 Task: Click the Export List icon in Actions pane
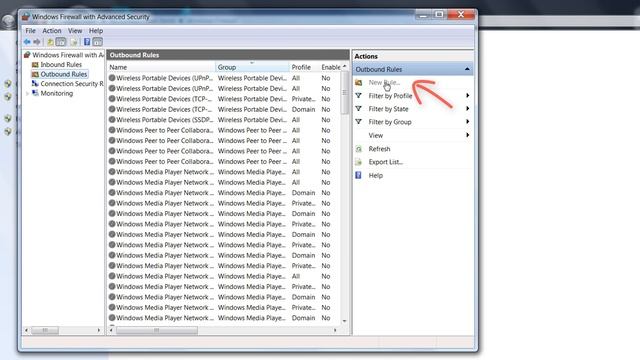coord(358,162)
